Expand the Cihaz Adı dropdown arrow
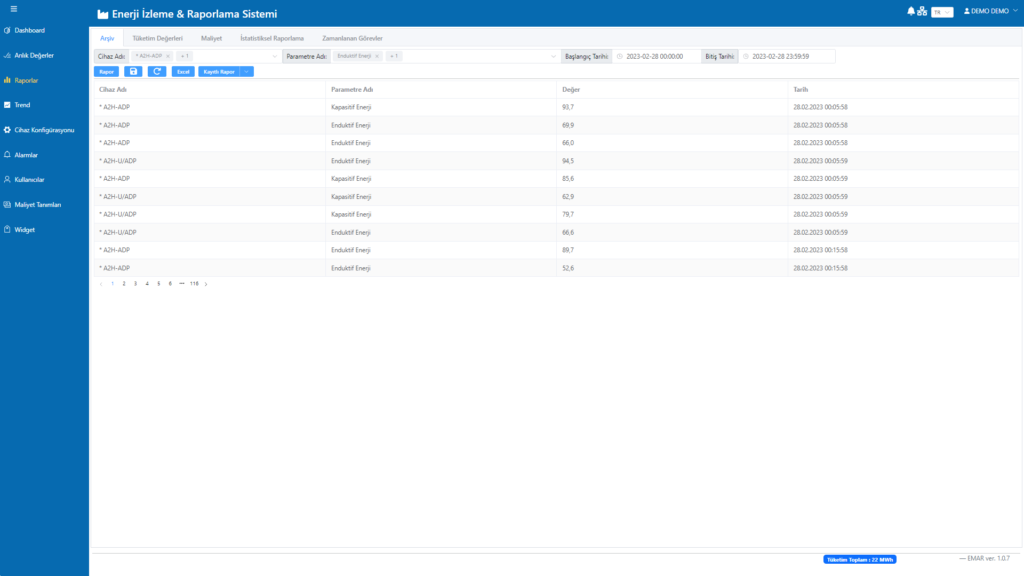The height and width of the screenshot is (576, 1024). pyautogui.click(x=274, y=56)
